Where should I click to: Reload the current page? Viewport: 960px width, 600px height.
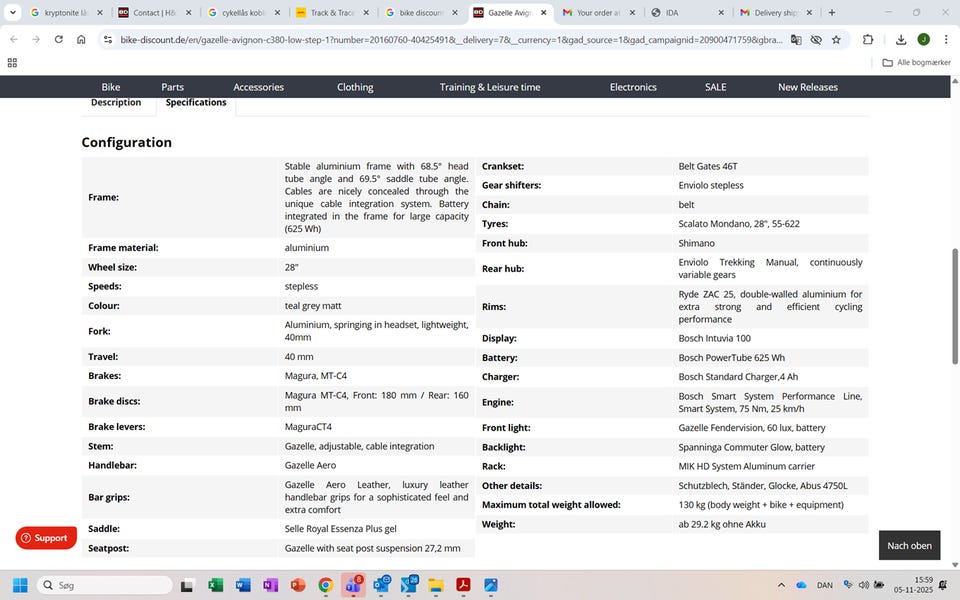(x=59, y=39)
